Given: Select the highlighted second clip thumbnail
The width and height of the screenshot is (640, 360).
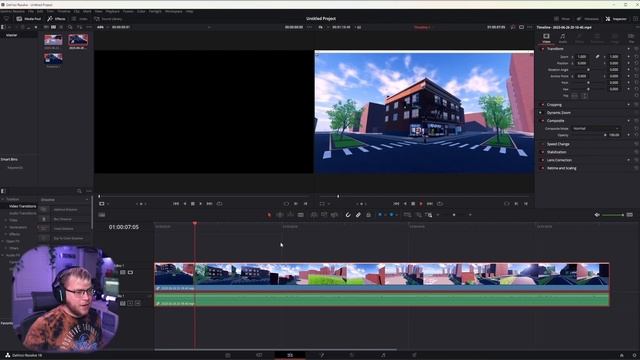Looking at the screenshot, I should click(78, 40).
